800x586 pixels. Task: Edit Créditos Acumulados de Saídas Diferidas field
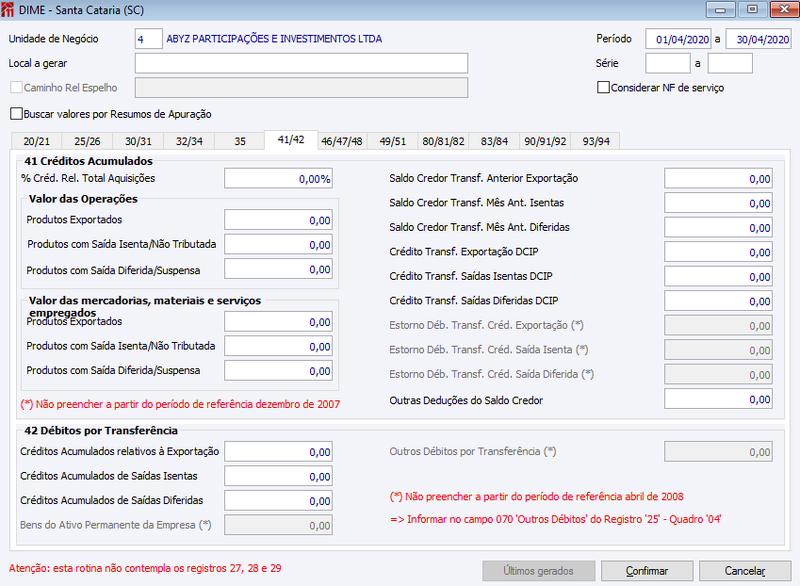(x=279, y=500)
